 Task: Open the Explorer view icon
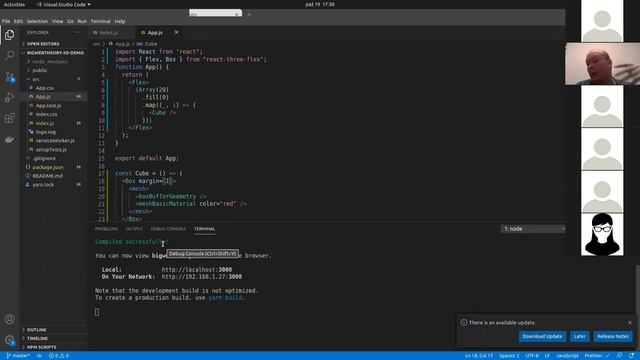click(9, 35)
